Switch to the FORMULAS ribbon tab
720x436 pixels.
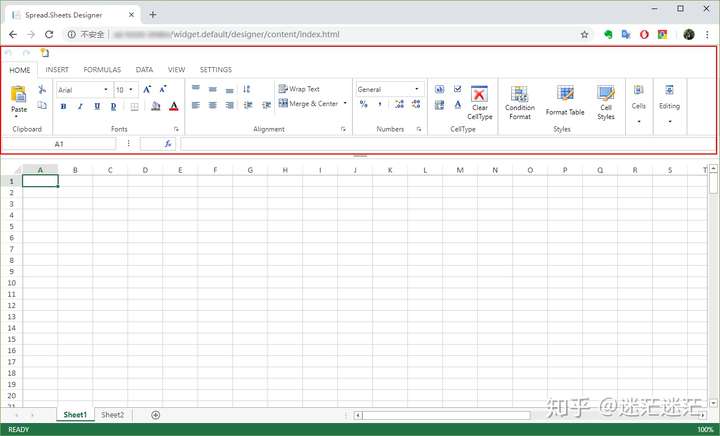point(102,70)
